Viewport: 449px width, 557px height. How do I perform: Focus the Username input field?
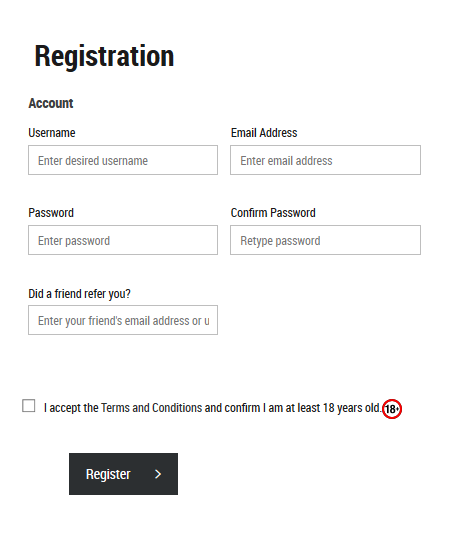point(123,160)
